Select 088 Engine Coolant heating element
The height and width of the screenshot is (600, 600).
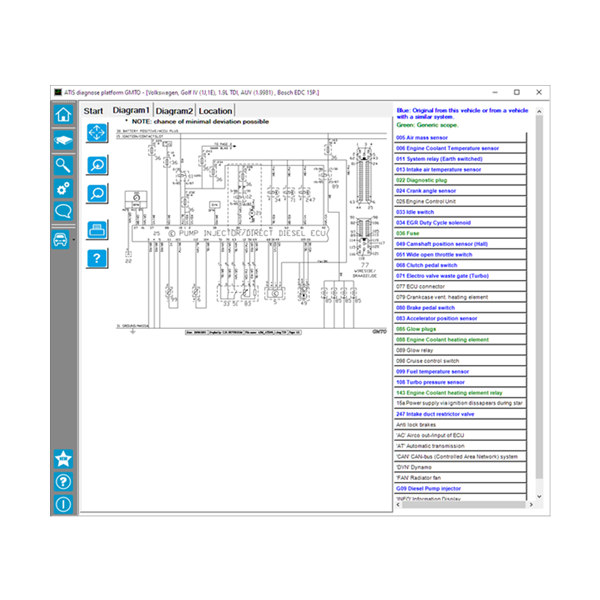pyautogui.click(x=460, y=340)
